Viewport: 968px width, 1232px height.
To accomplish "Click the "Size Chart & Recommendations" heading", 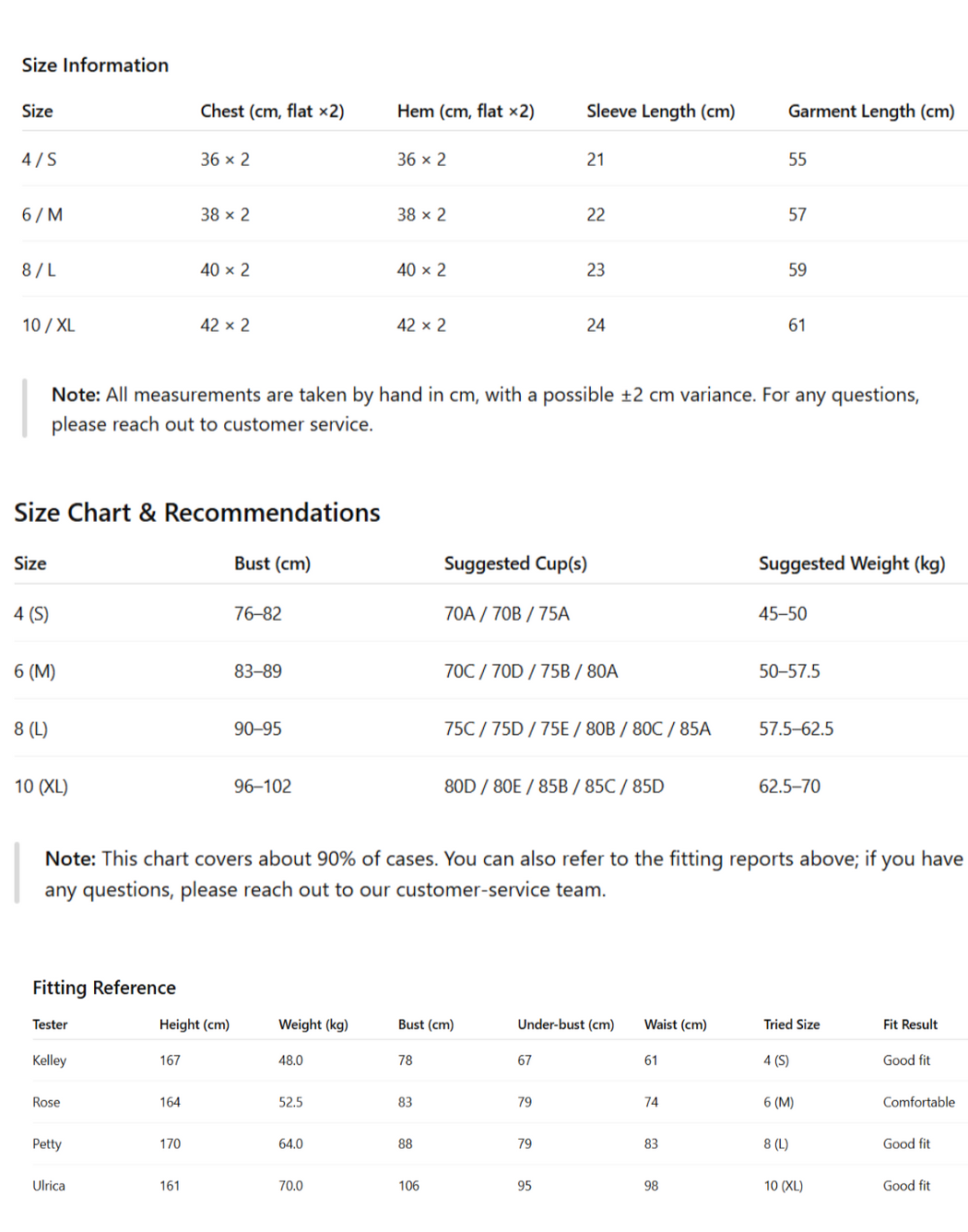I will [x=197, y=513].
